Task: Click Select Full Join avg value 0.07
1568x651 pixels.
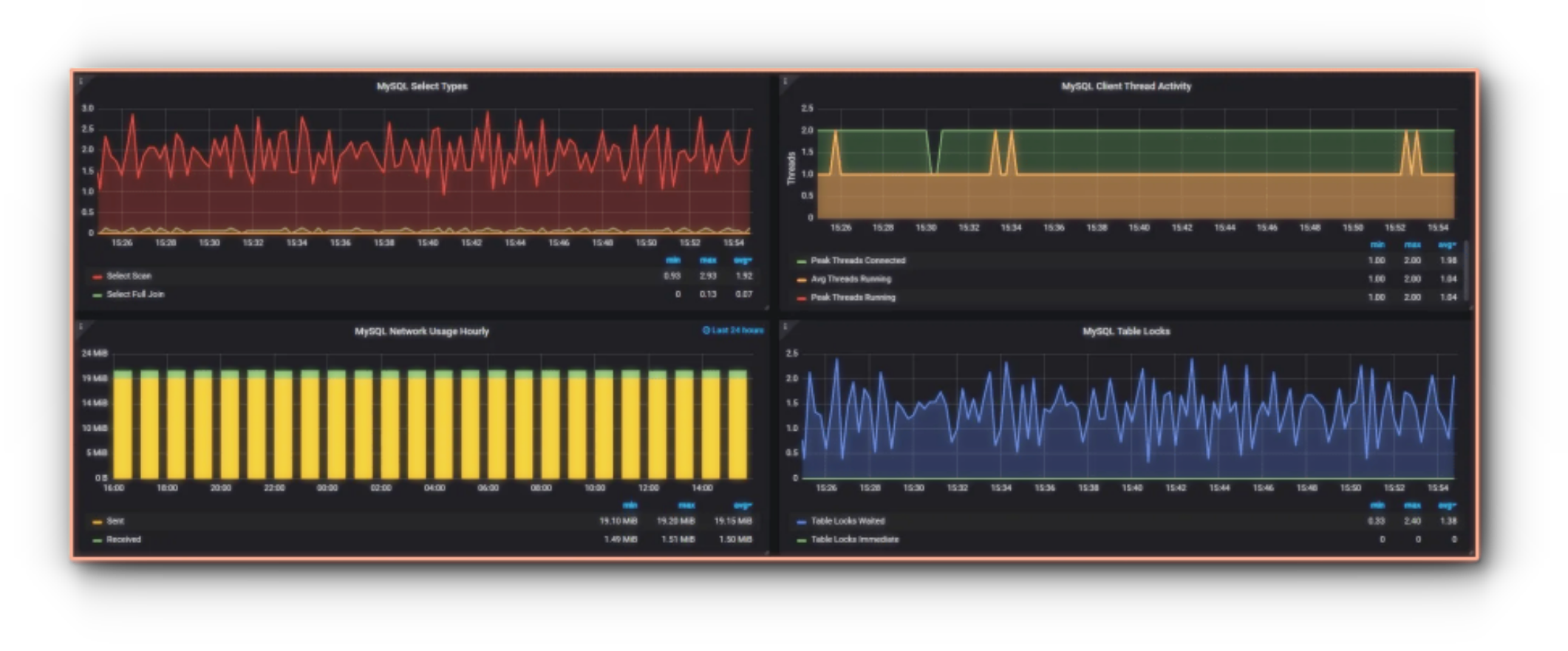Action: coord(744,294)
